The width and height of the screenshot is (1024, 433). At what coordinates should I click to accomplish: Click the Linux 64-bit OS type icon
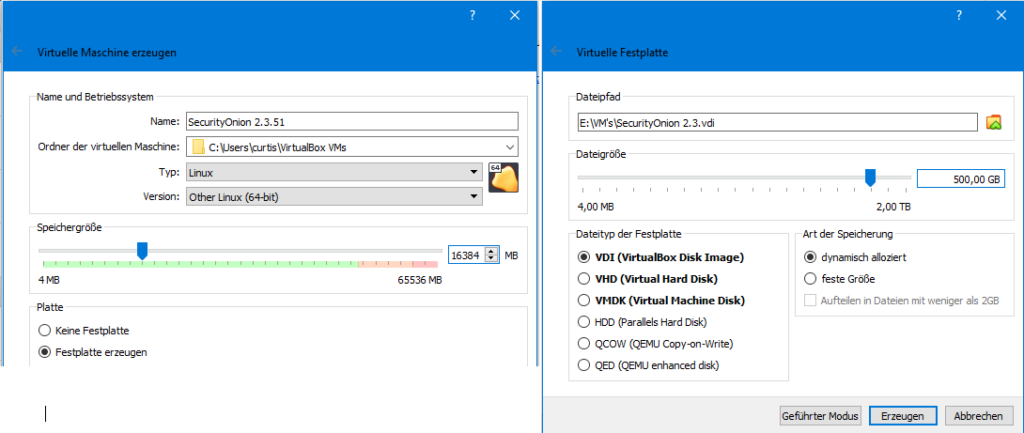(x=504, y=178)
